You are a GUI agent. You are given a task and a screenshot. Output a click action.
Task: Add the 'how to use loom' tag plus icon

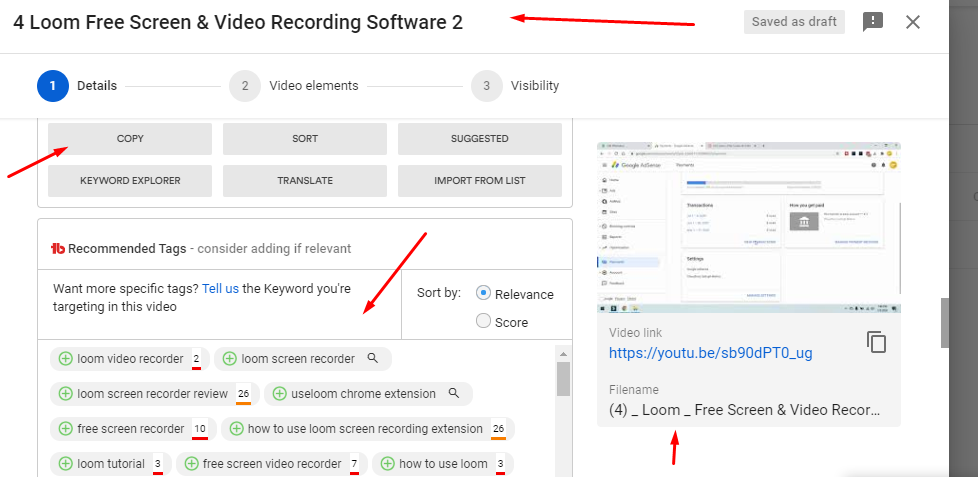tap(387, 464)
